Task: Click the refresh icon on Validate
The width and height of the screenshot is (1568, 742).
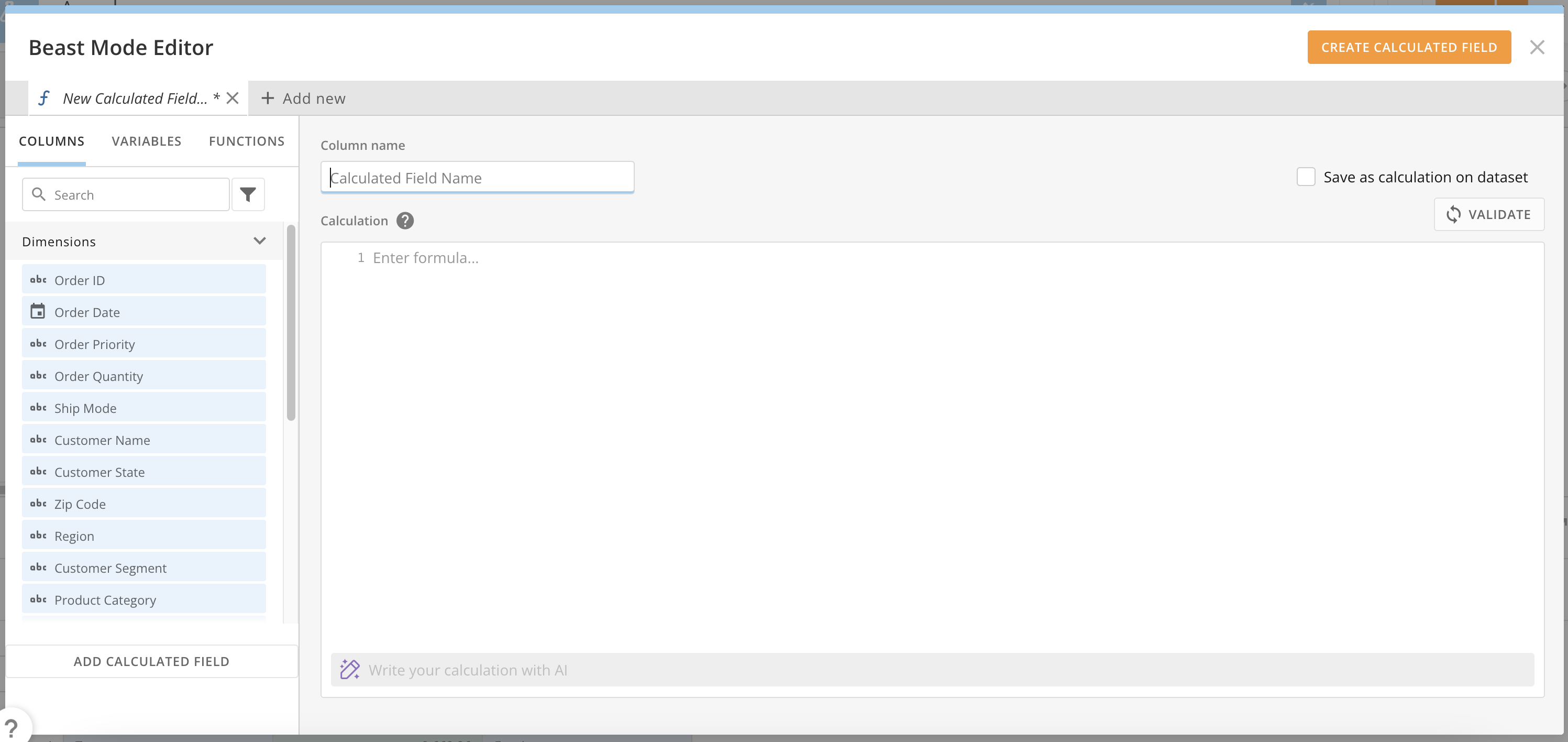Action: [x=1453, y=214]
